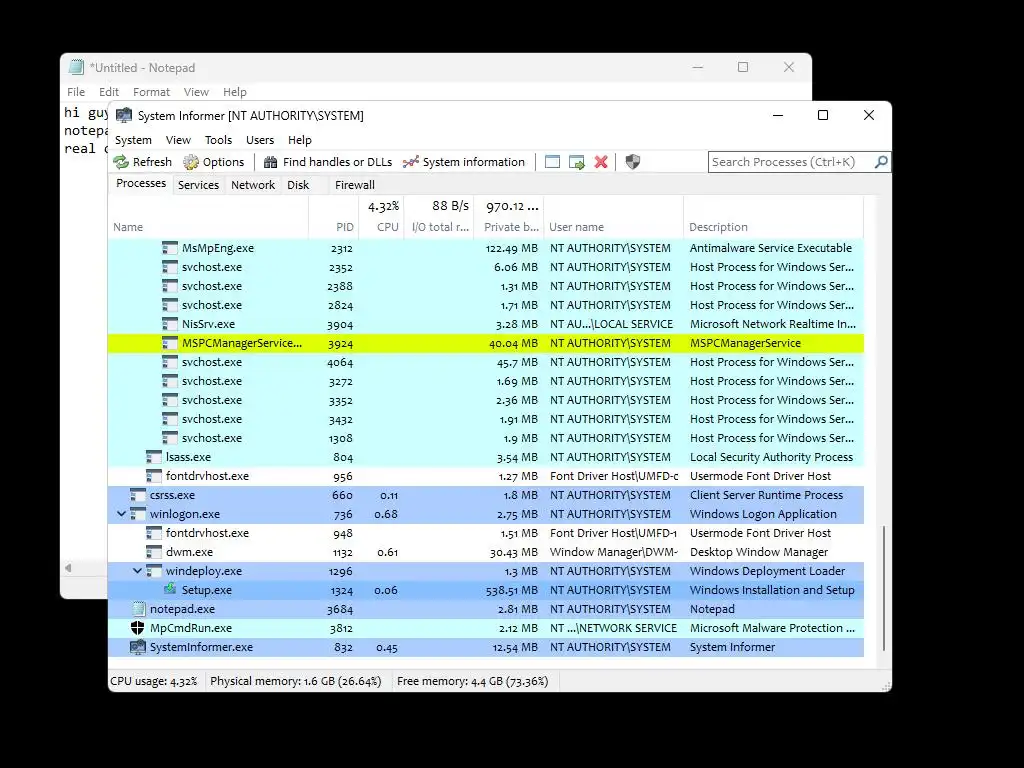Click the MpCmdRun.exe shield icon
1024x768 pixels.
pos(137,628)
